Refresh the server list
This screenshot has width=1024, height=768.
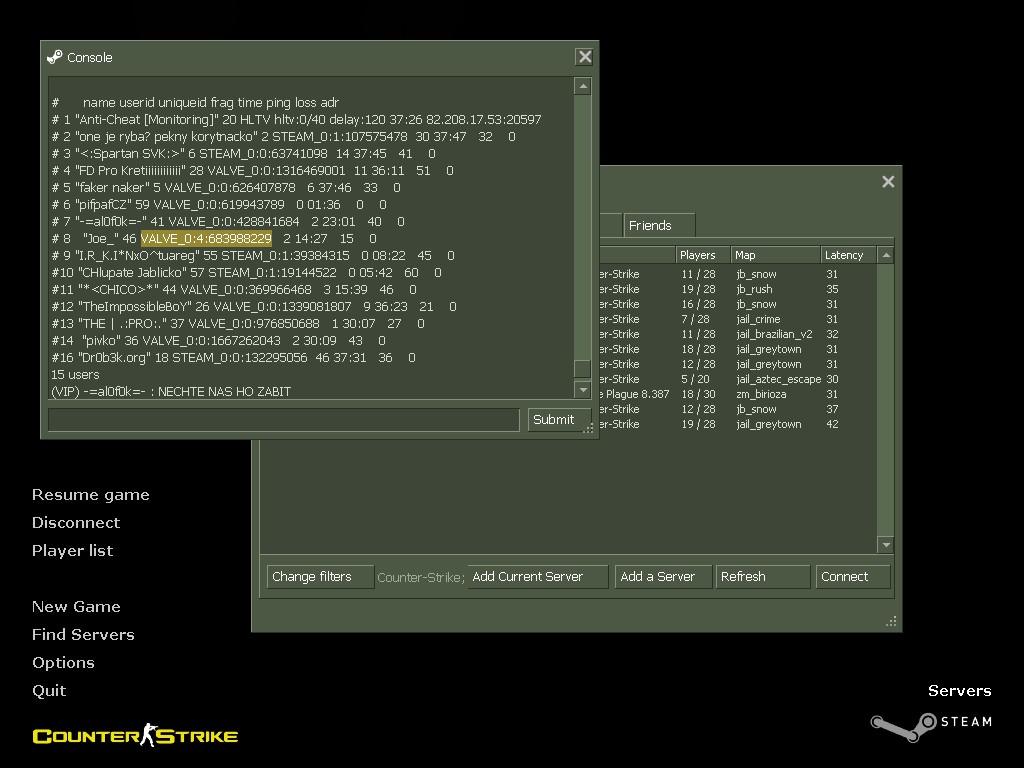point(763,577)
